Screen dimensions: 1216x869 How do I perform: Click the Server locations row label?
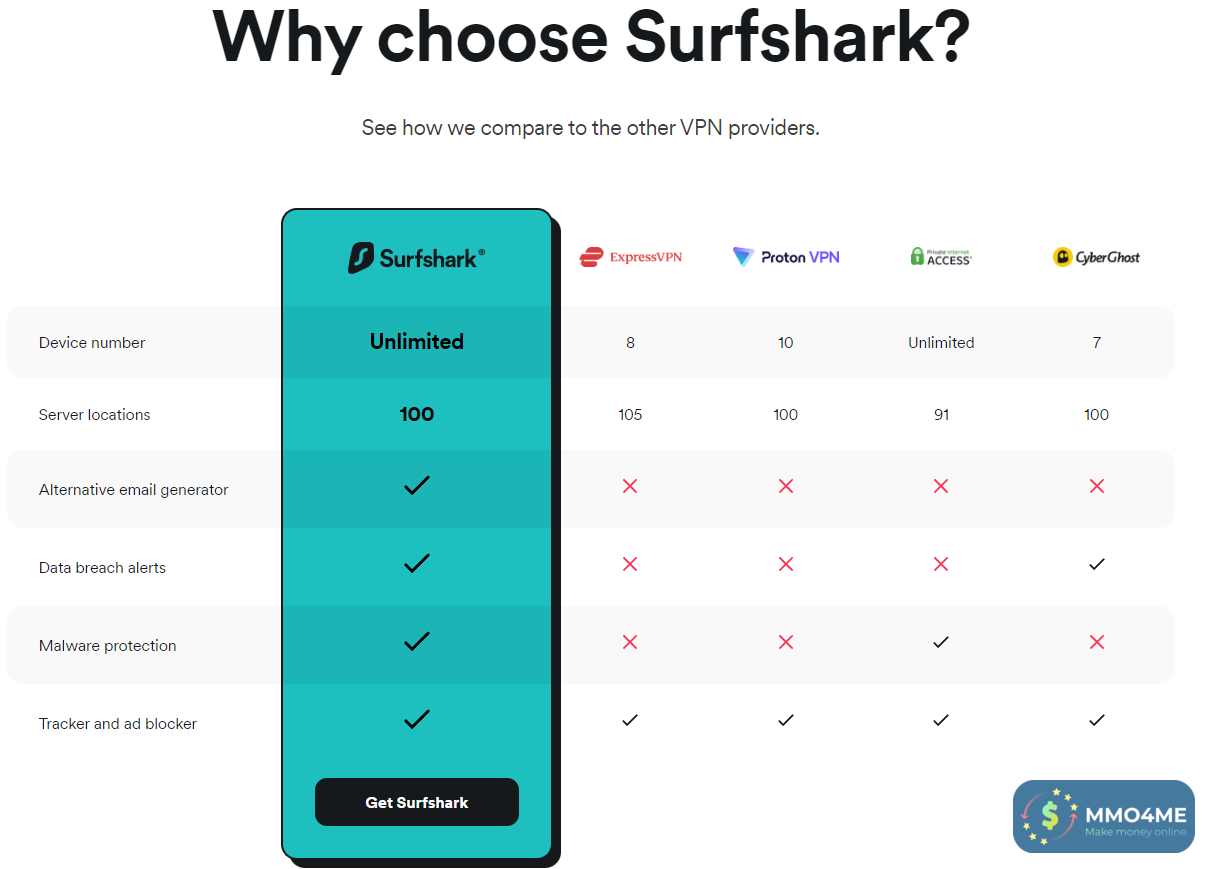click(x=94, y=415)
